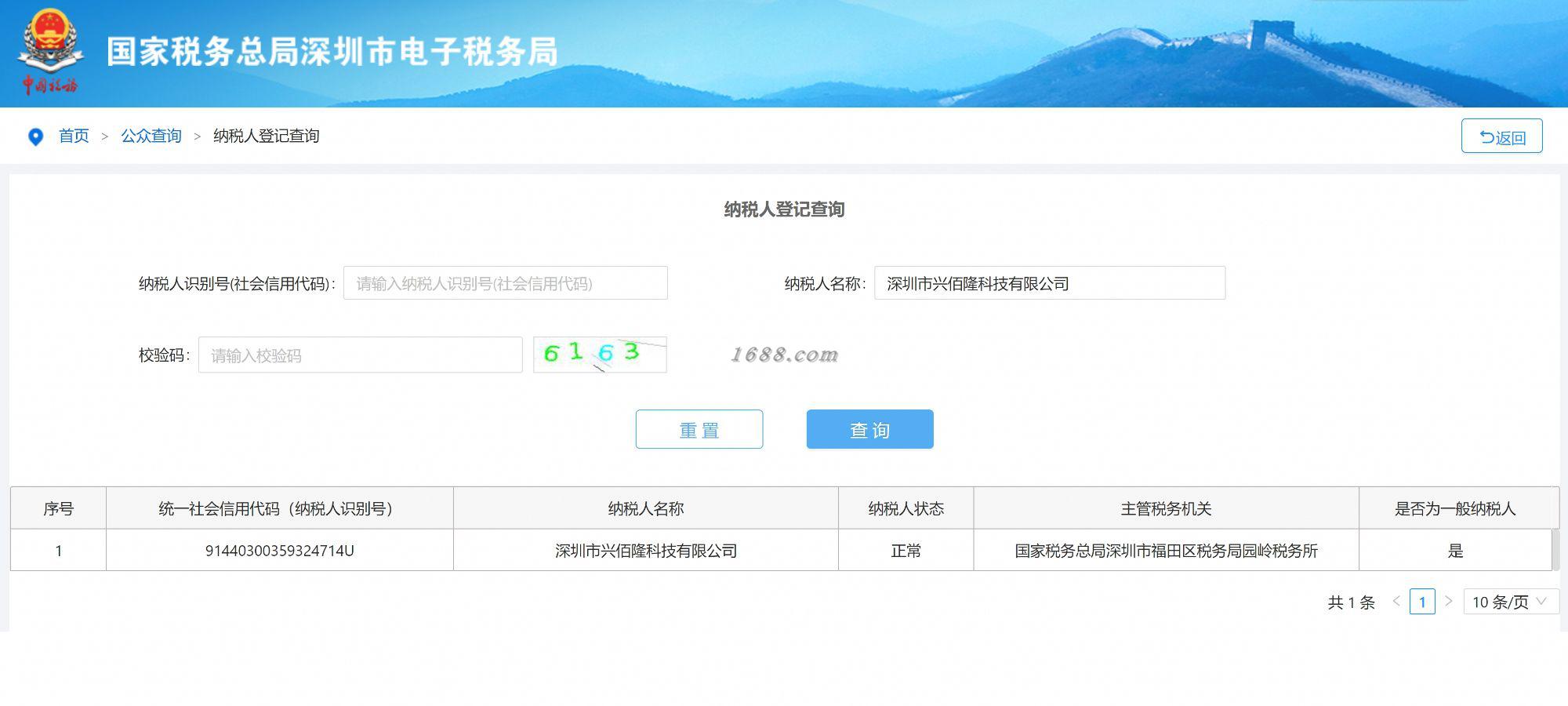Screen dimensions: 1568x706
Task: Select 深圳市兴佰隆科技有限公司 table cell
Action: tap(646, 551)
